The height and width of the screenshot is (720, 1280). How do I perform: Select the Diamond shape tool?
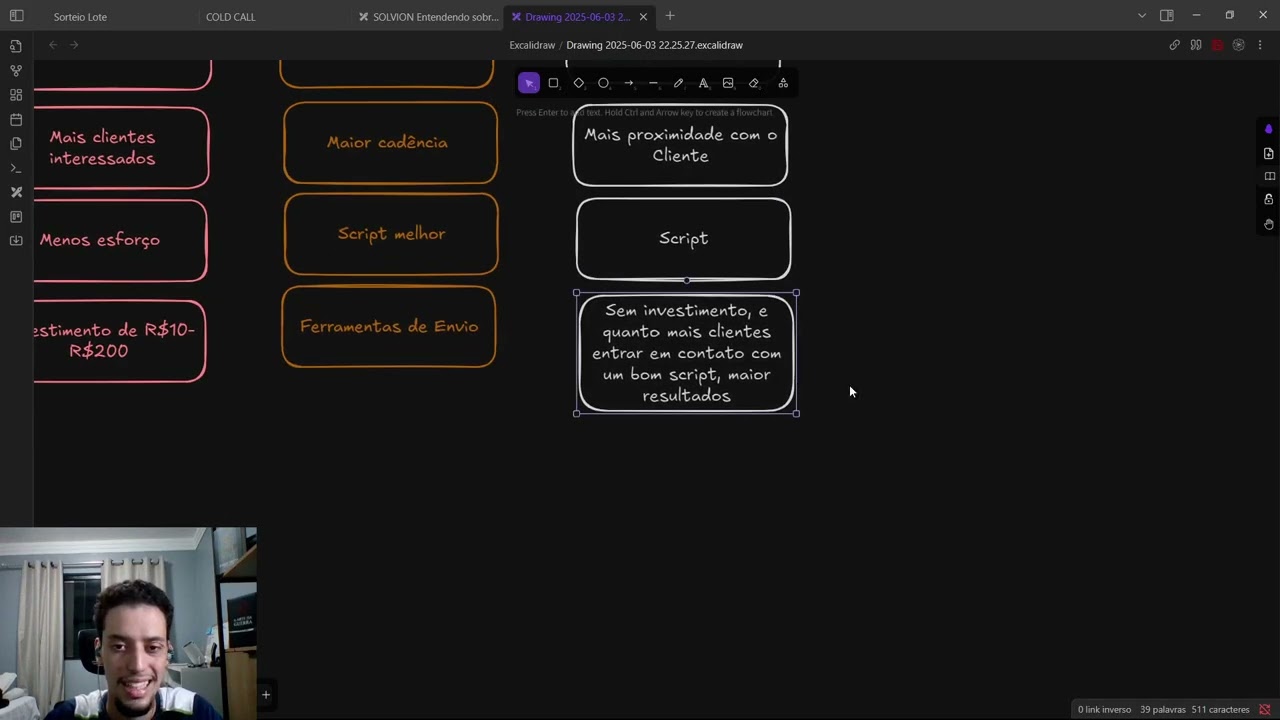[x=578, y=83]
